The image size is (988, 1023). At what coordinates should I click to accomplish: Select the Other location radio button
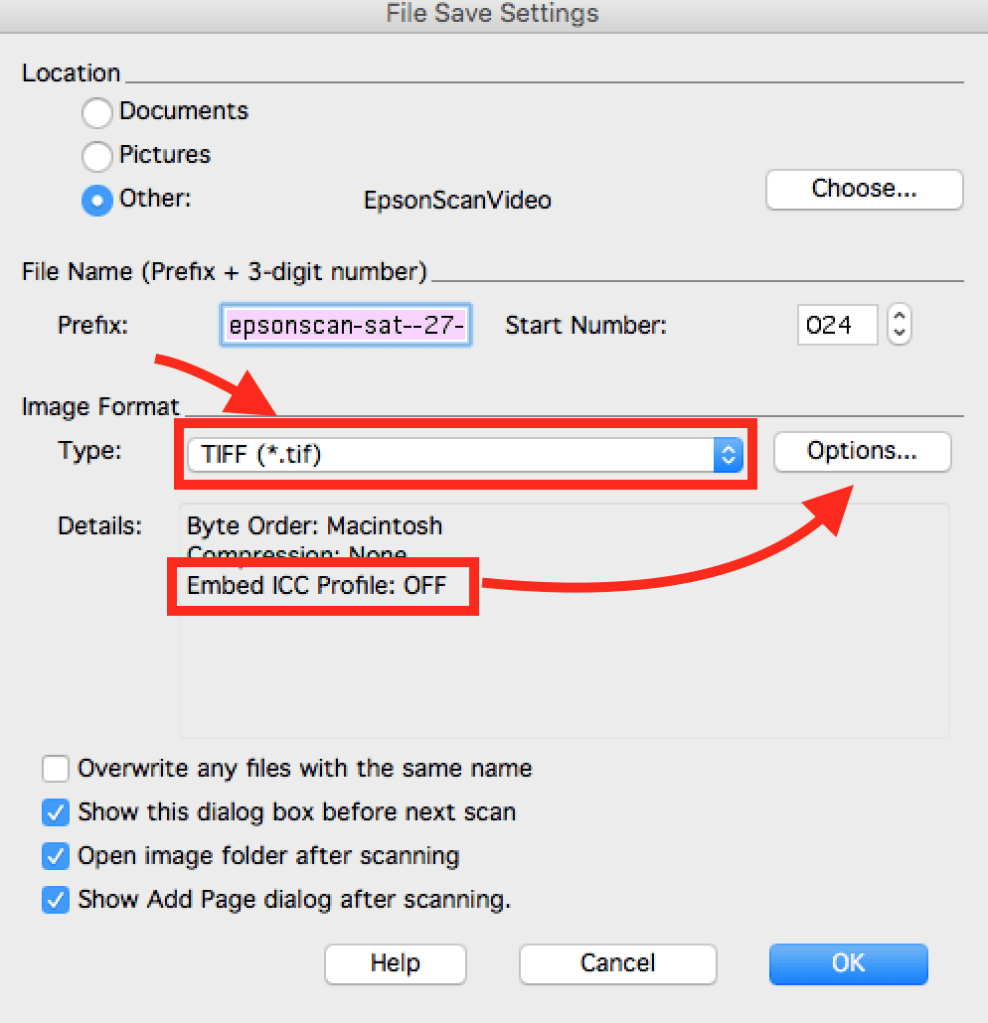tap(97, 200)
